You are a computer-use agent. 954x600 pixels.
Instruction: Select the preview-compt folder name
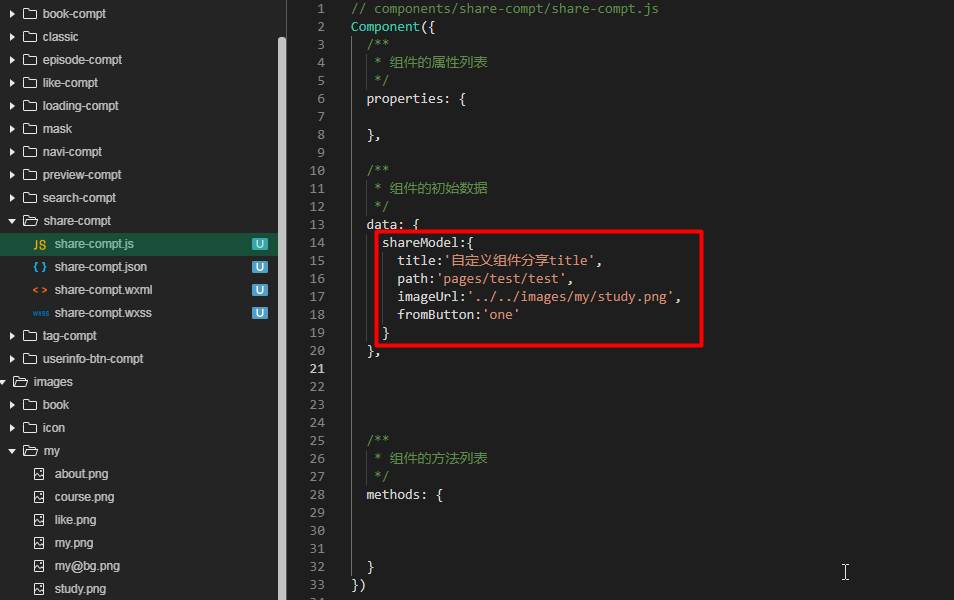coord(82,175)
